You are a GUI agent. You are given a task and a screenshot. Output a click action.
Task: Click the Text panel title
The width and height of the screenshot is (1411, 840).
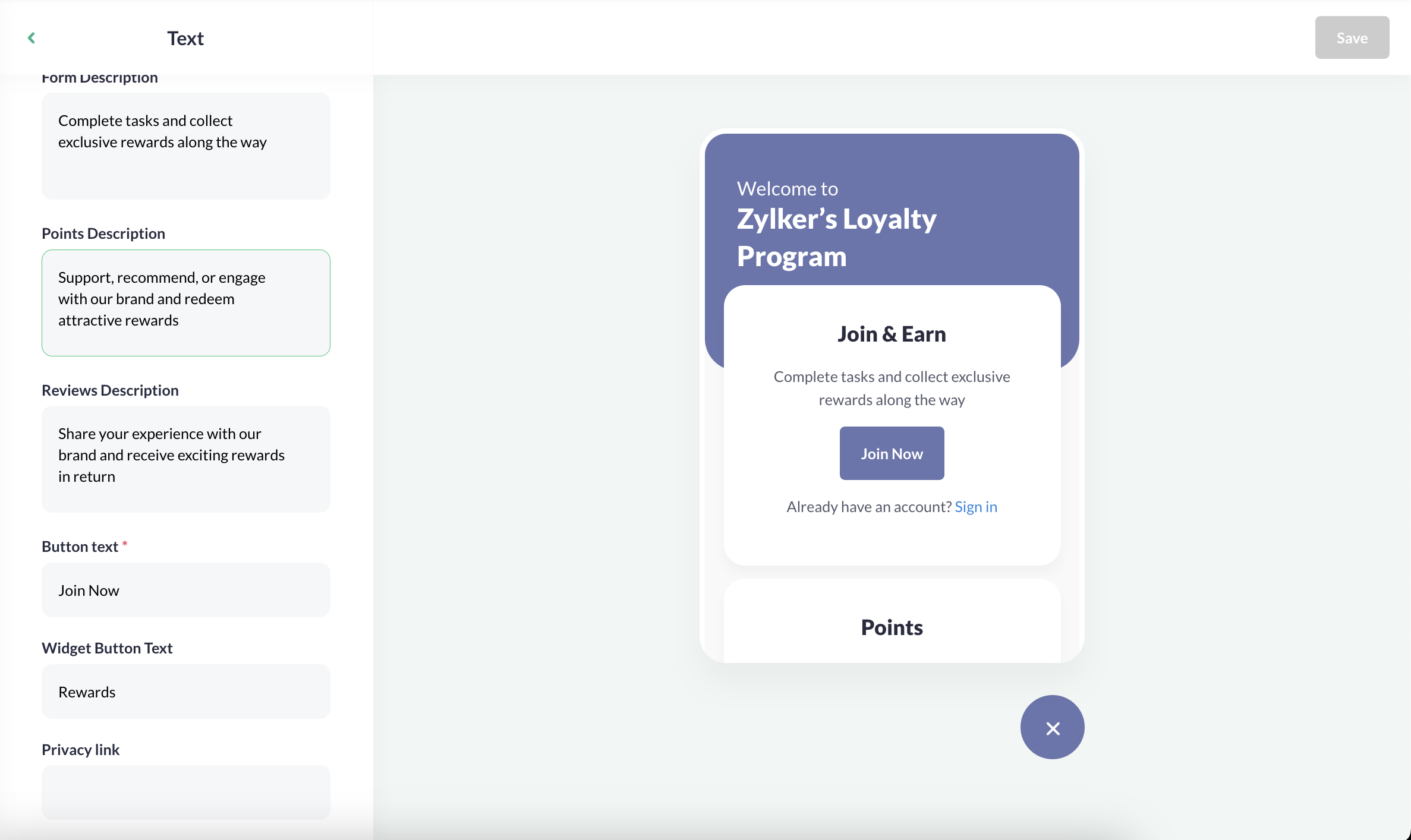(x=185, y=38)
